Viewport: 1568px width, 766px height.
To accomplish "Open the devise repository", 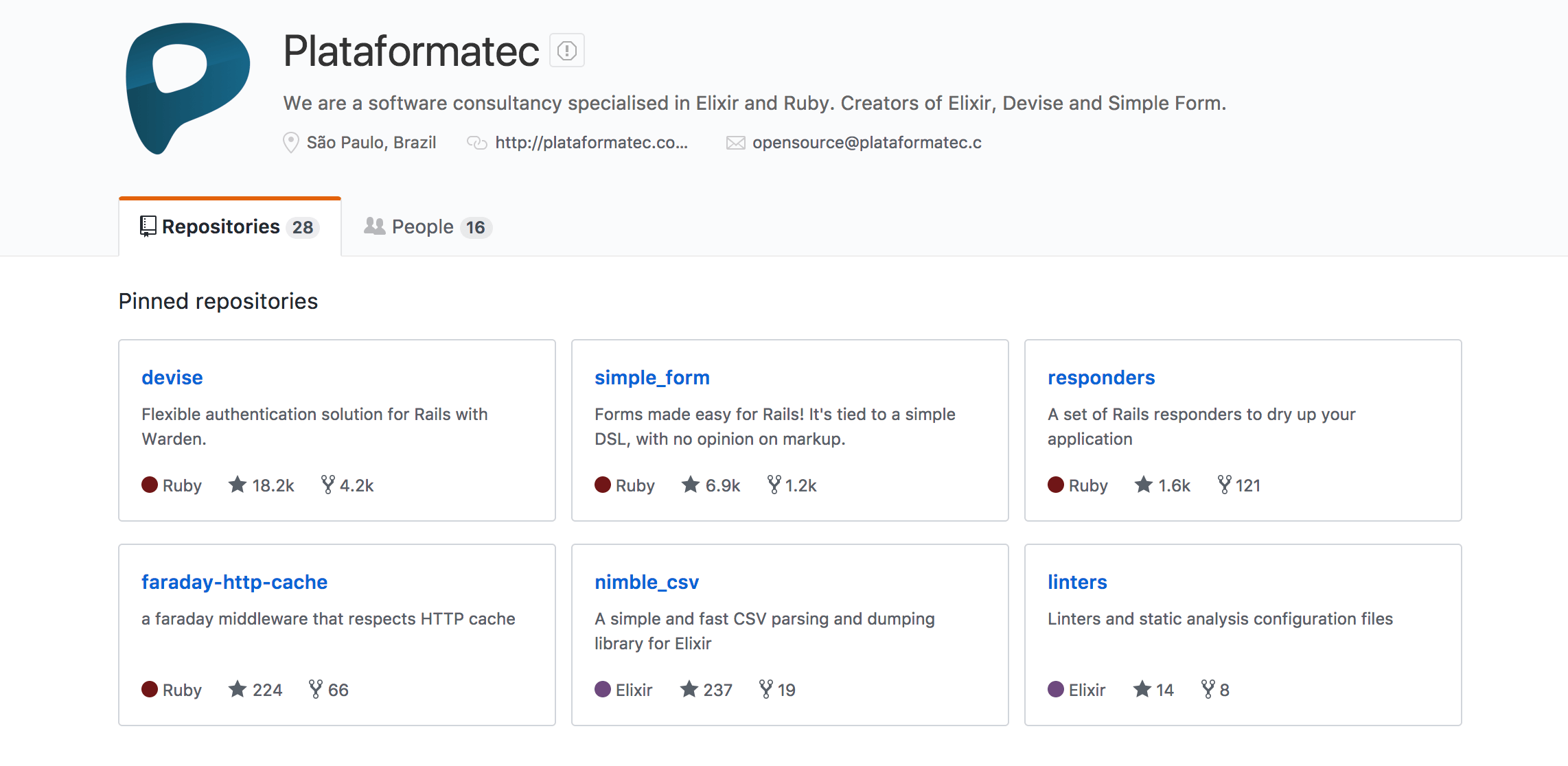I will [172, 378].
